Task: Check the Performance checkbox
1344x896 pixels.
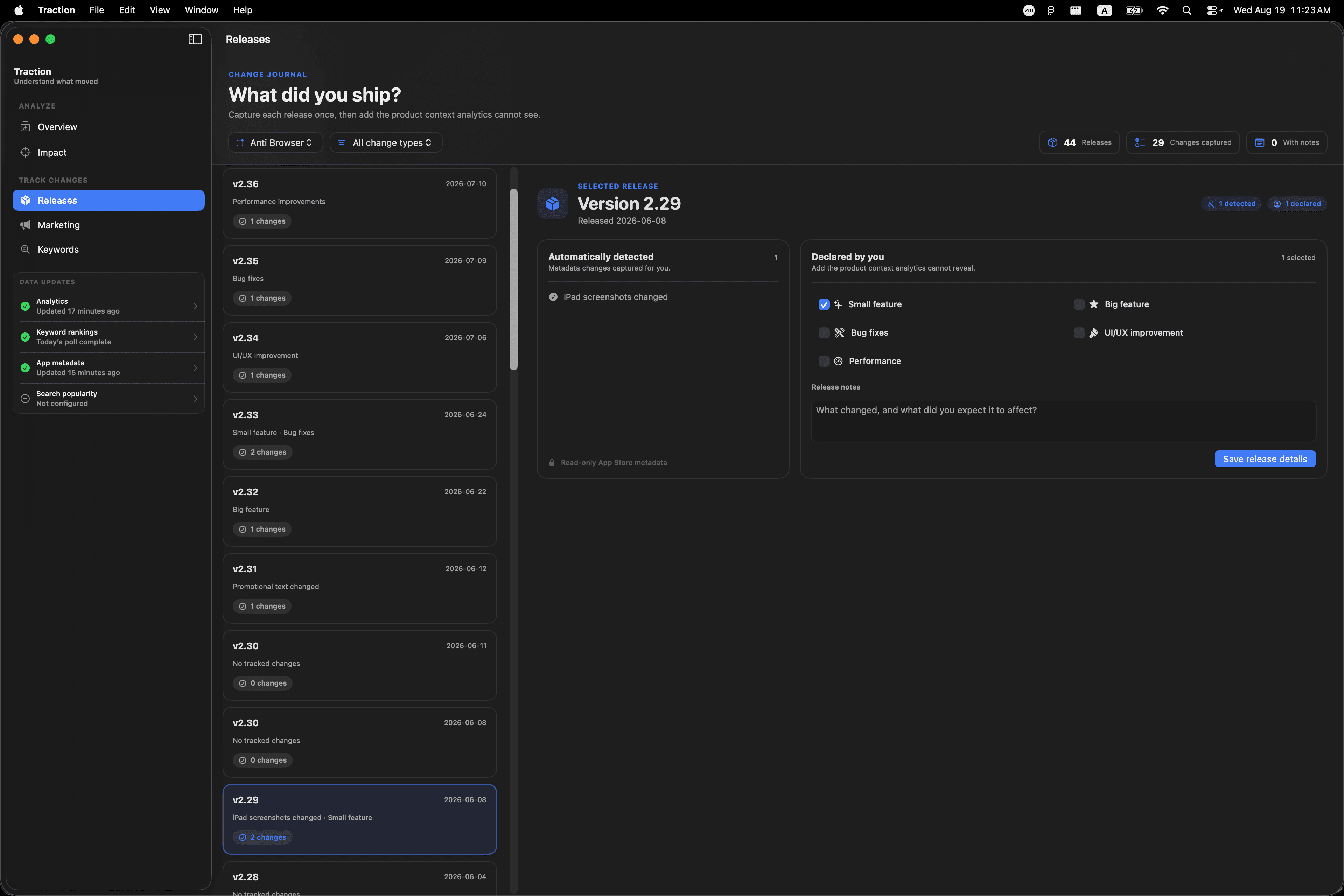Action: (824, 361)
